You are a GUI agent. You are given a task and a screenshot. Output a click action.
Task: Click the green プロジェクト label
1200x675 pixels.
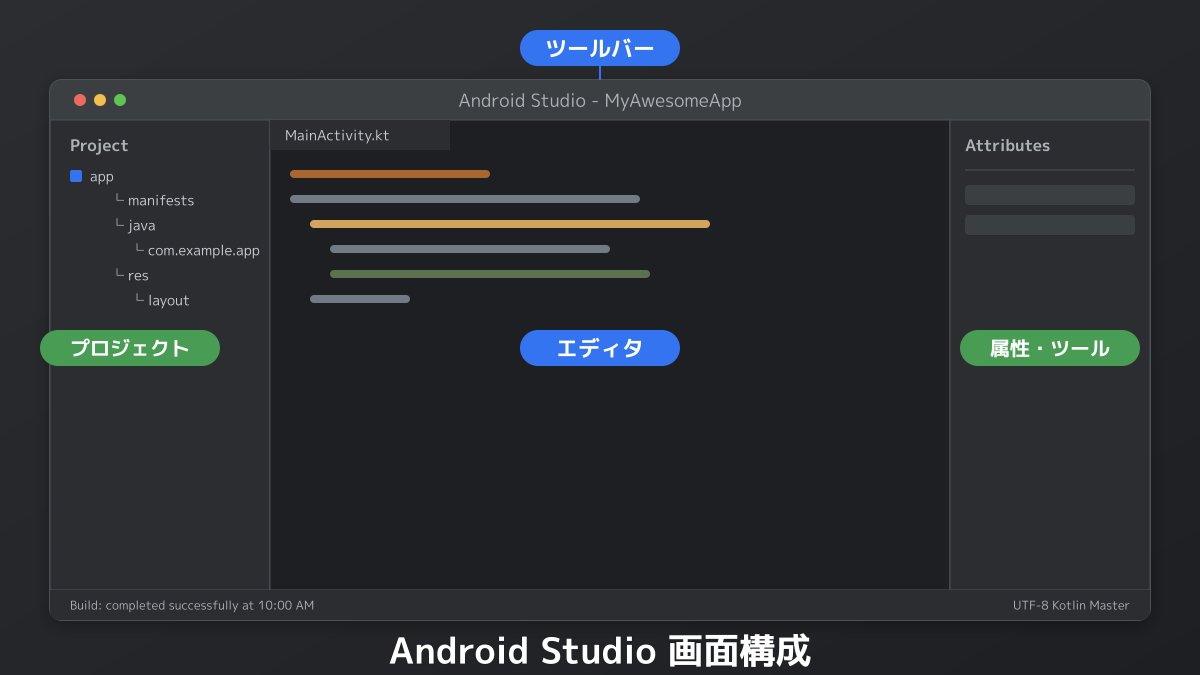[x=130, y=348]
